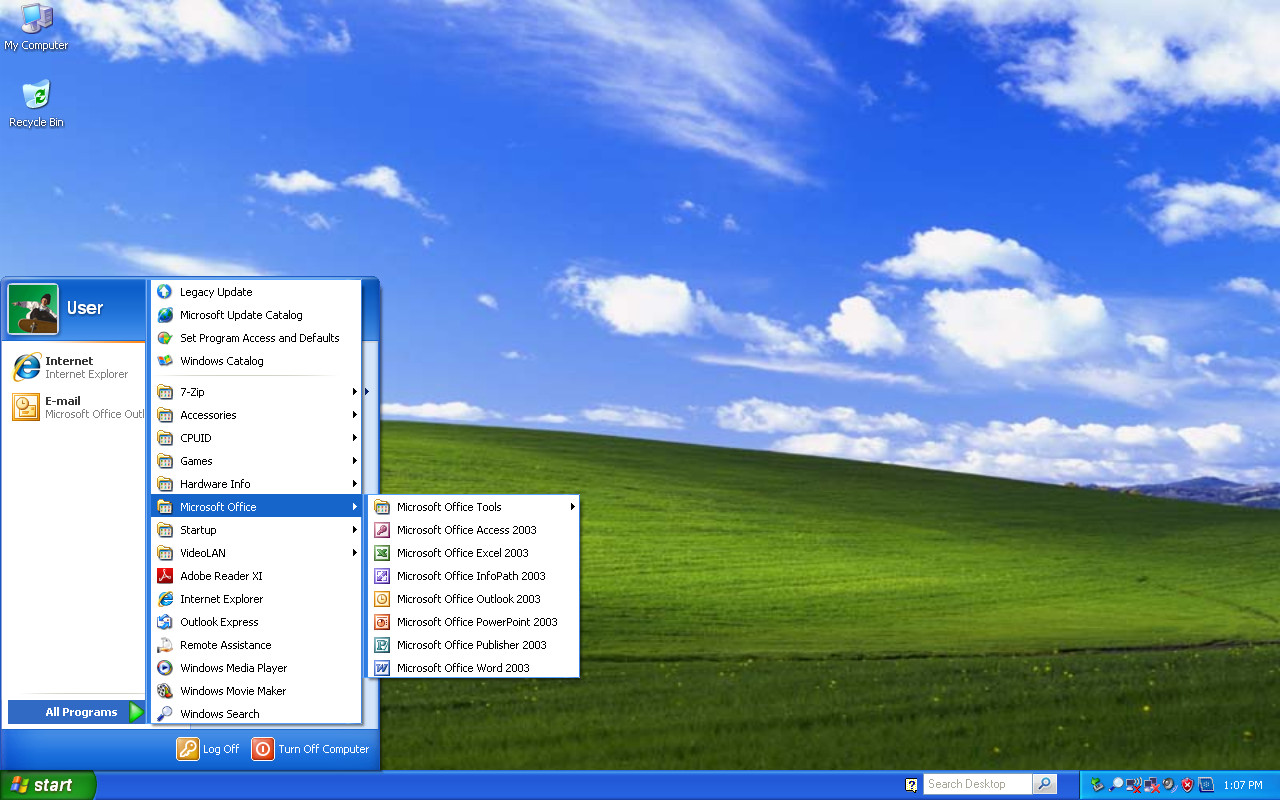Expand the Games submenu arrow
This screenshot has width=1280, height=800.
355,461
